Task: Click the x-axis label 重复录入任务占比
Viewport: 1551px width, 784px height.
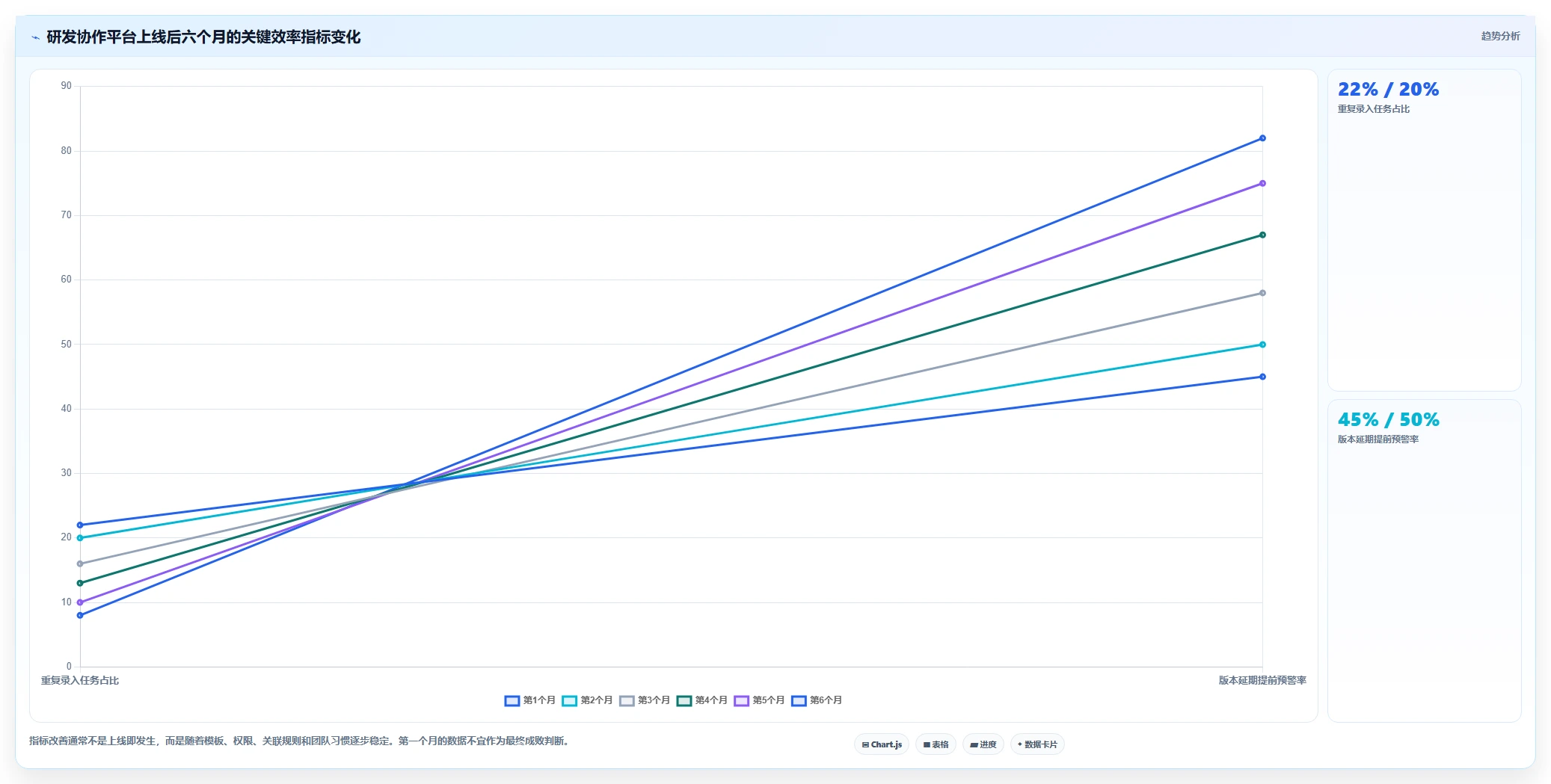Action: (x=80, y=680)
